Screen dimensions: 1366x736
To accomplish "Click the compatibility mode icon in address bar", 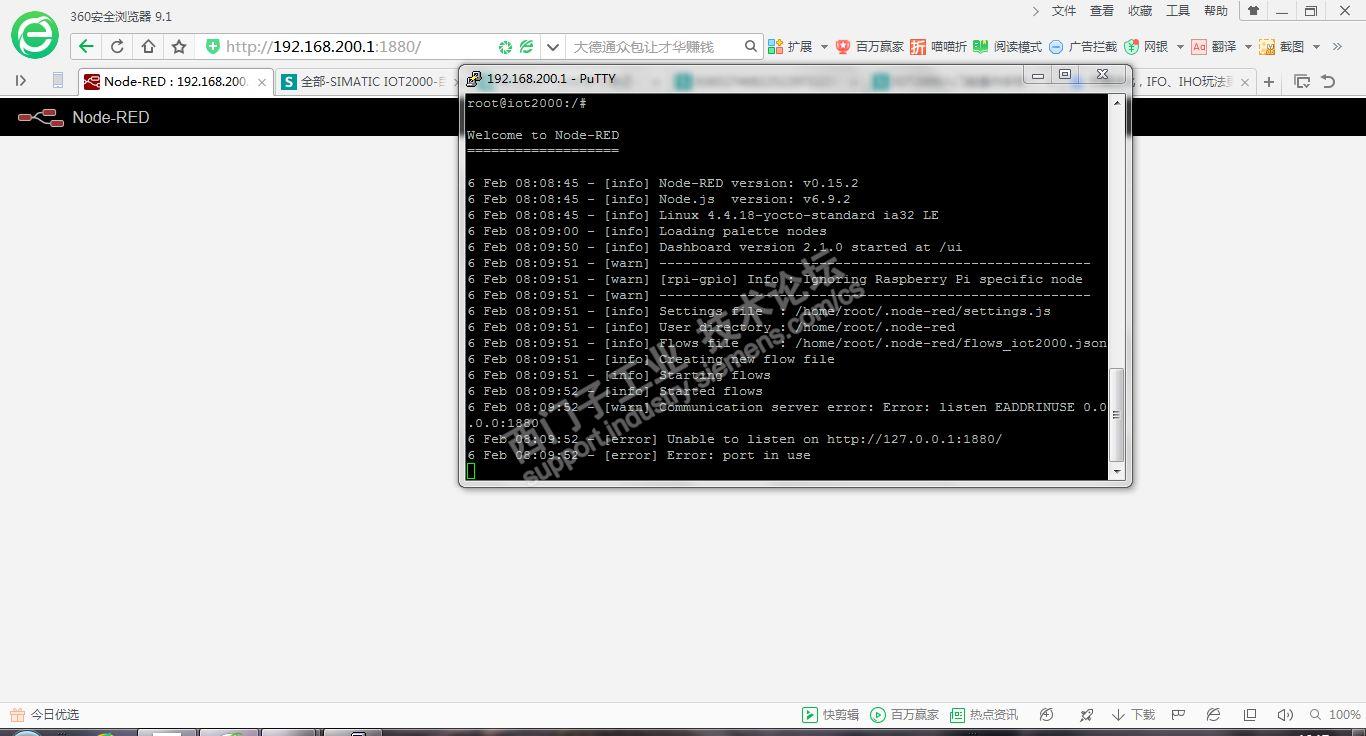I will tap(527, 46).
